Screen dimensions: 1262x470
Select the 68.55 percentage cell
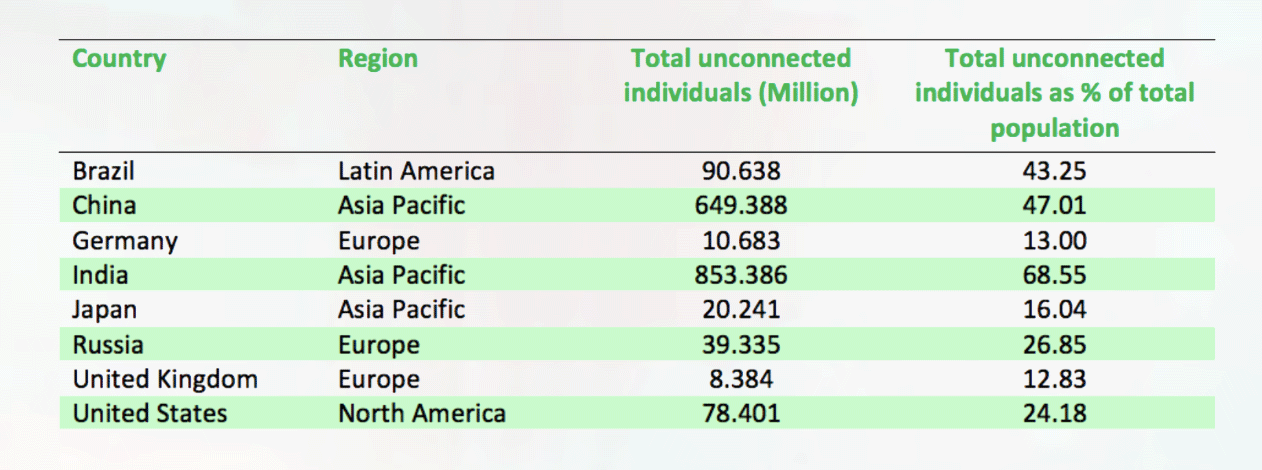(x=1054, y=275)
